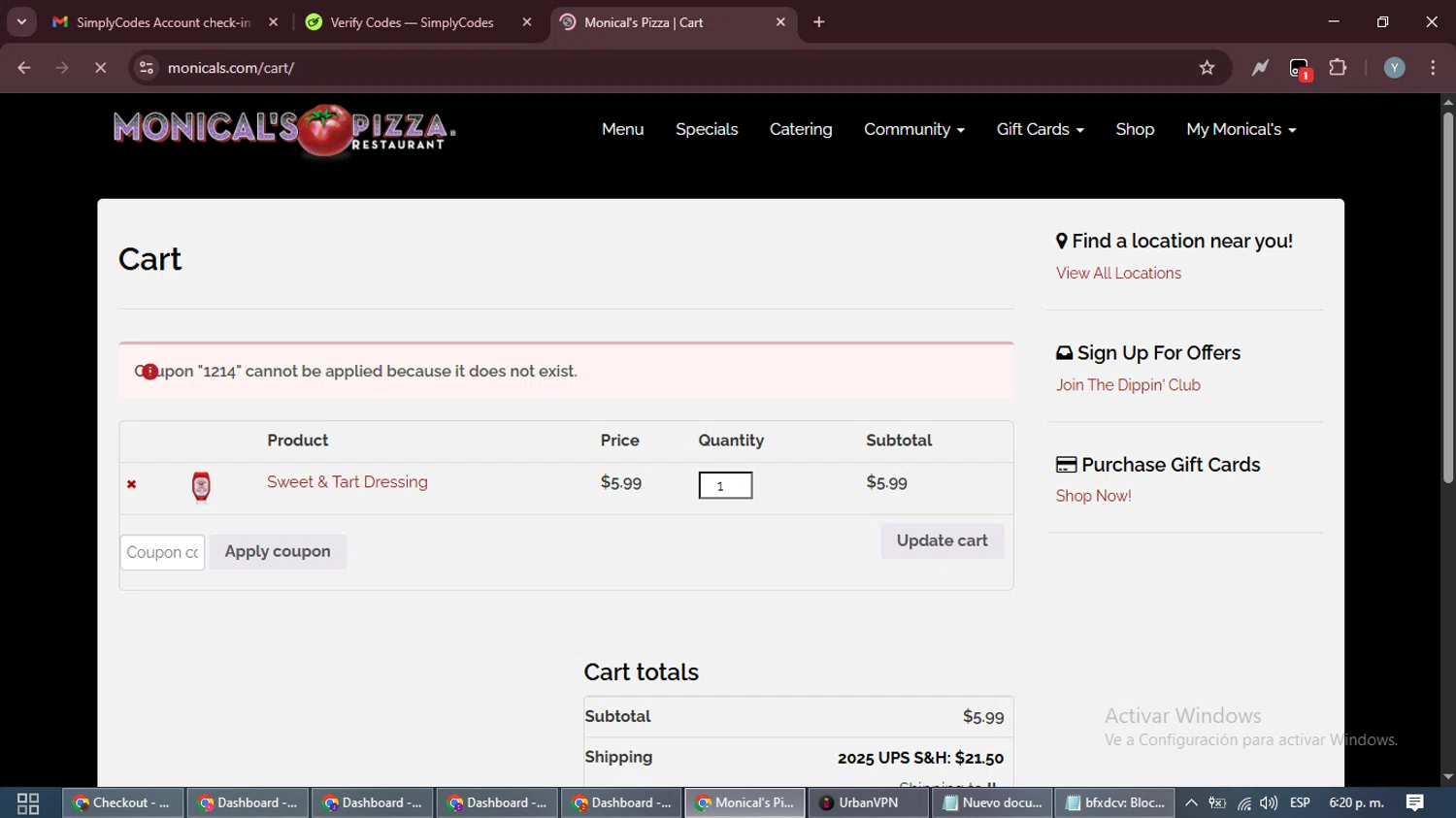Expand the Gift Cards dropdown menu
The height and width of the screenshot is (818, 1456).
1040,129
